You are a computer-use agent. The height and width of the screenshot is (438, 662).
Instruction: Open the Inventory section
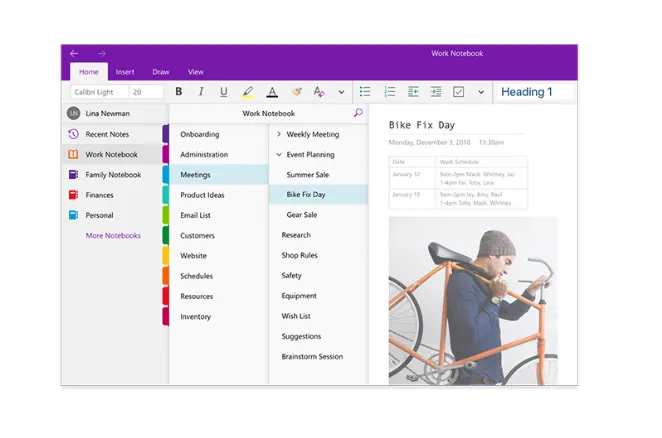218,316
